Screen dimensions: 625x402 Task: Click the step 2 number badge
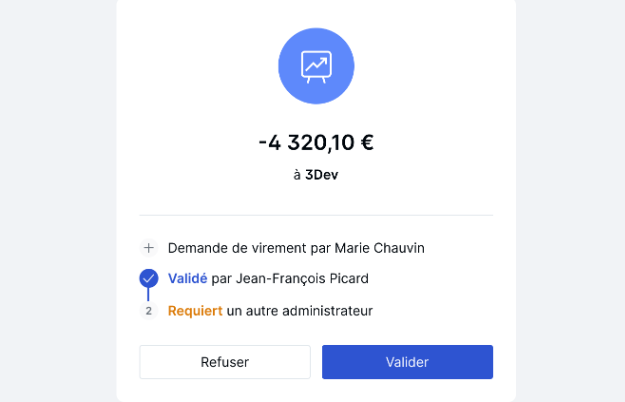149,311
